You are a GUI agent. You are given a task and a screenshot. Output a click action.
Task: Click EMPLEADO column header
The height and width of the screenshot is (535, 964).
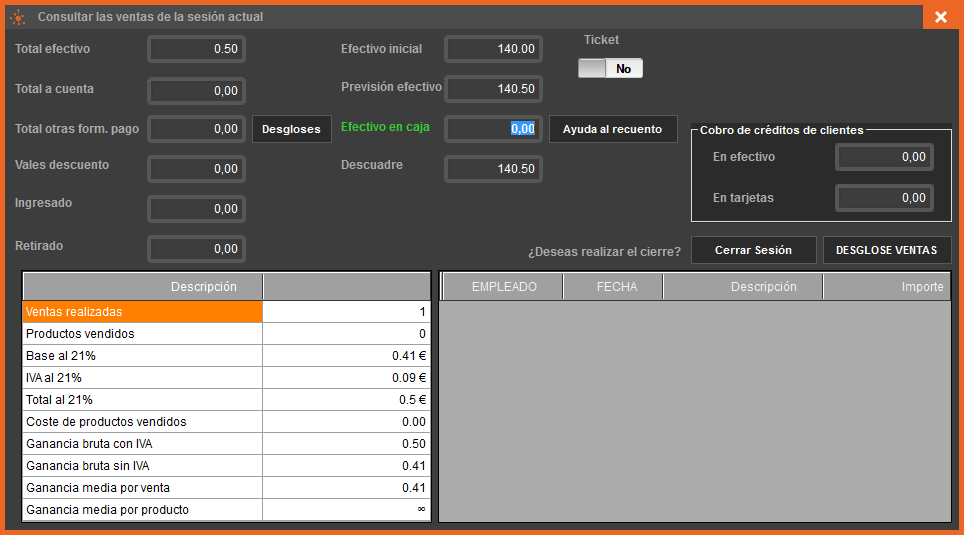click(504, 287)
